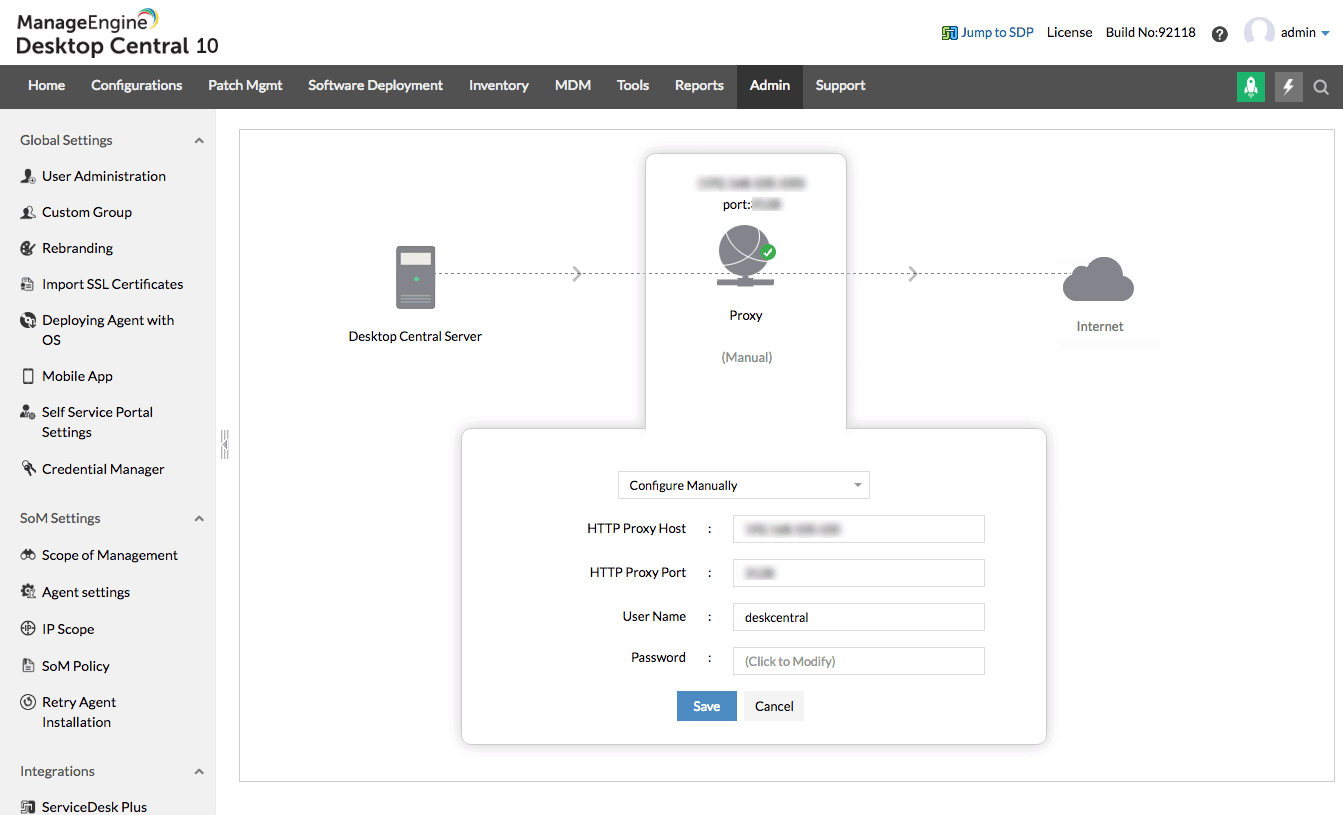Open Import SSL Certificates
1343x815 pixels.
[113, 285]
